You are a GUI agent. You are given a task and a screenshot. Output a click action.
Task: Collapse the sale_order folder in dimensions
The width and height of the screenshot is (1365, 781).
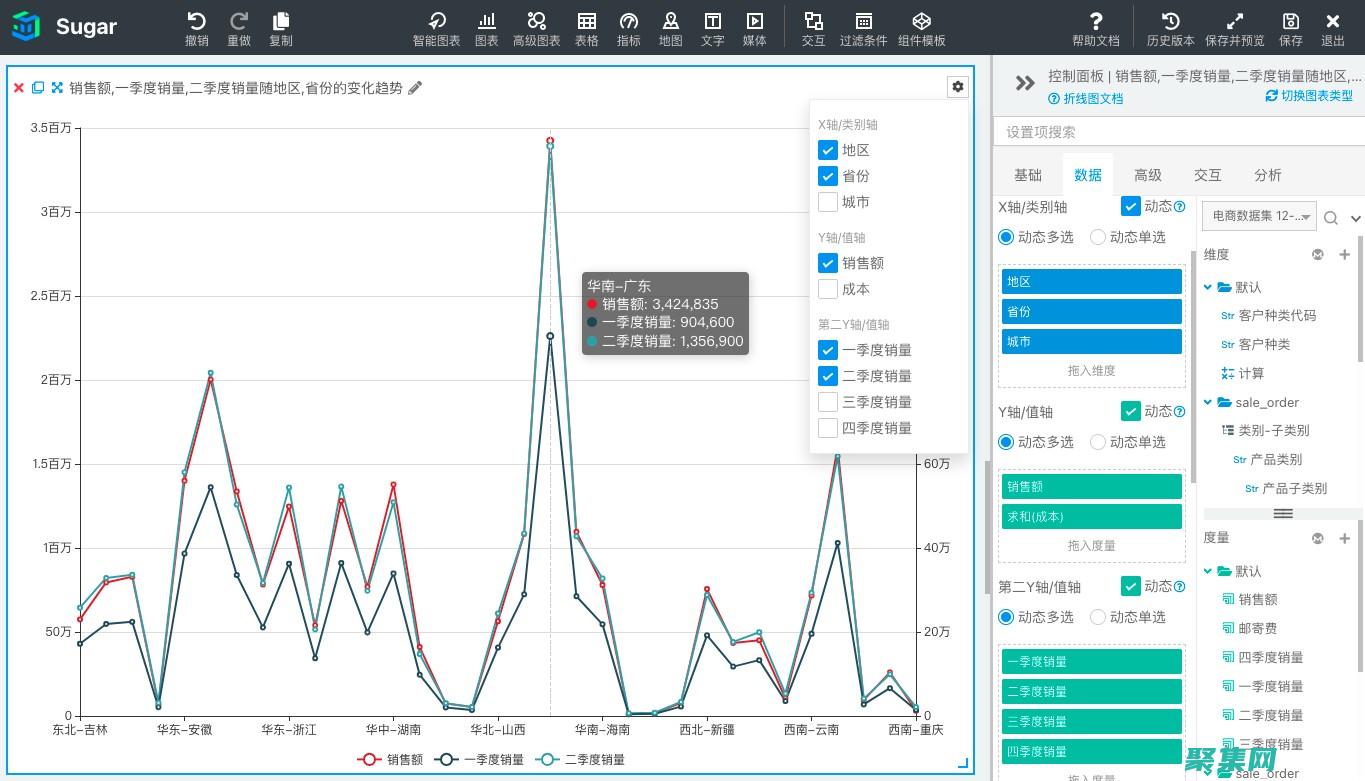pyautogui.click(x=1208, y=402)
